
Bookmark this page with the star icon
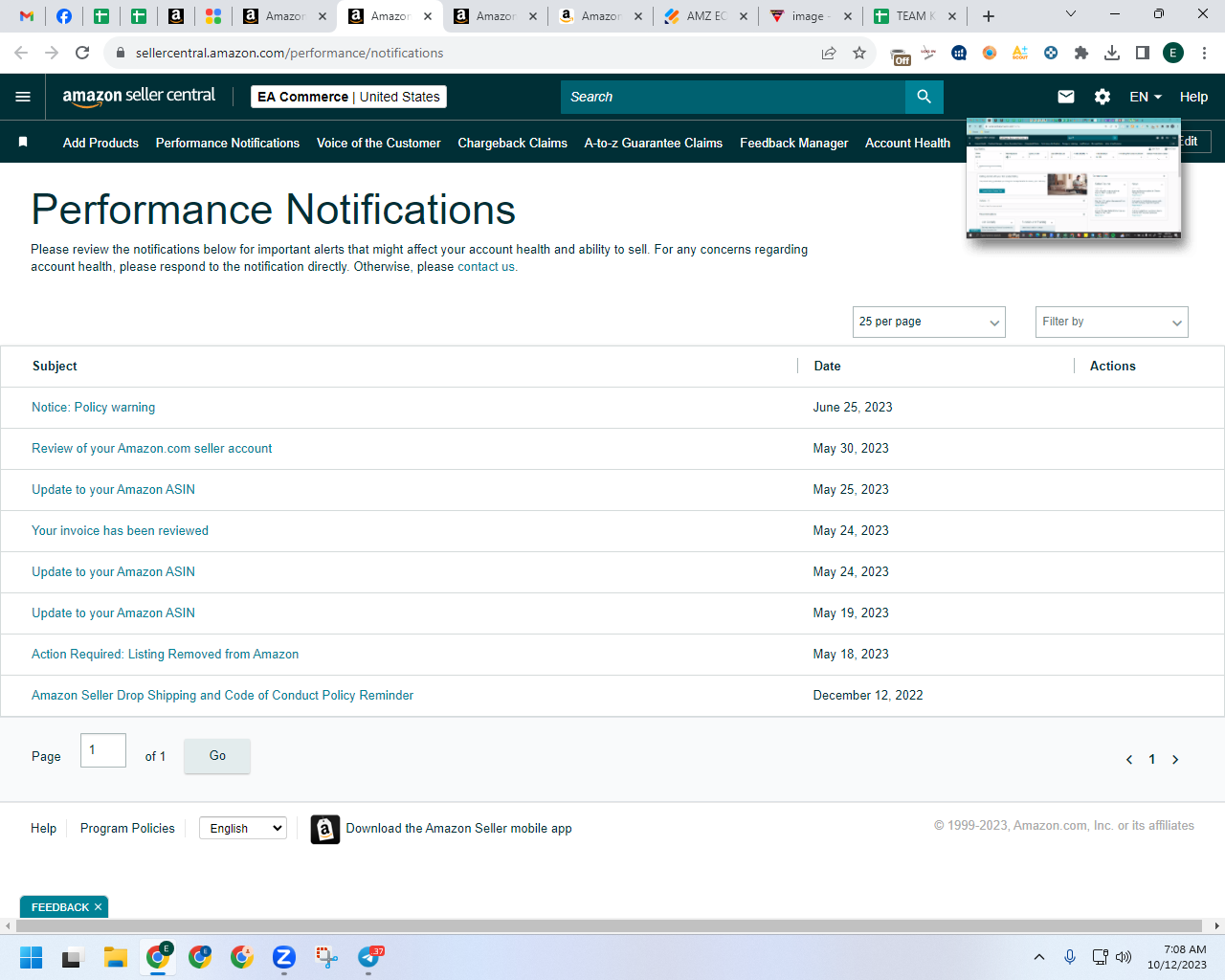(859, 53)
